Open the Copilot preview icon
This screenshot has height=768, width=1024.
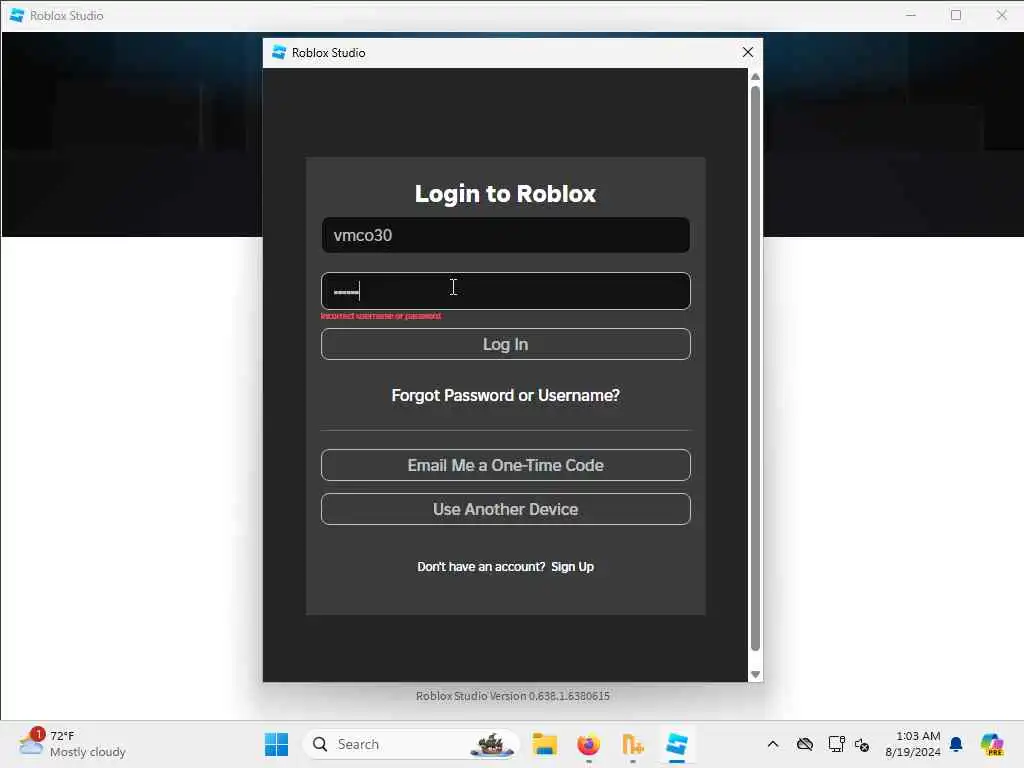pyautogui.click(x=992, y=744)
